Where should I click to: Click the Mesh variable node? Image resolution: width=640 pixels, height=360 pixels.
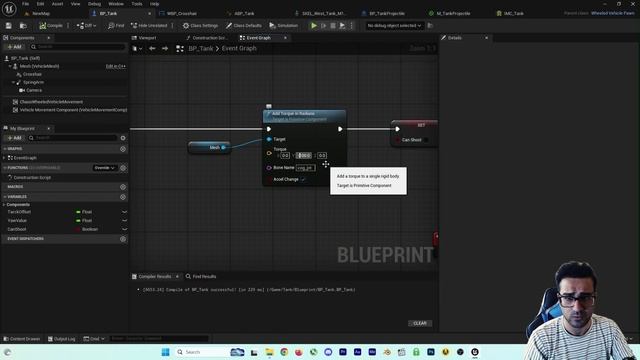pyautogui.click(x=209, y=147)
